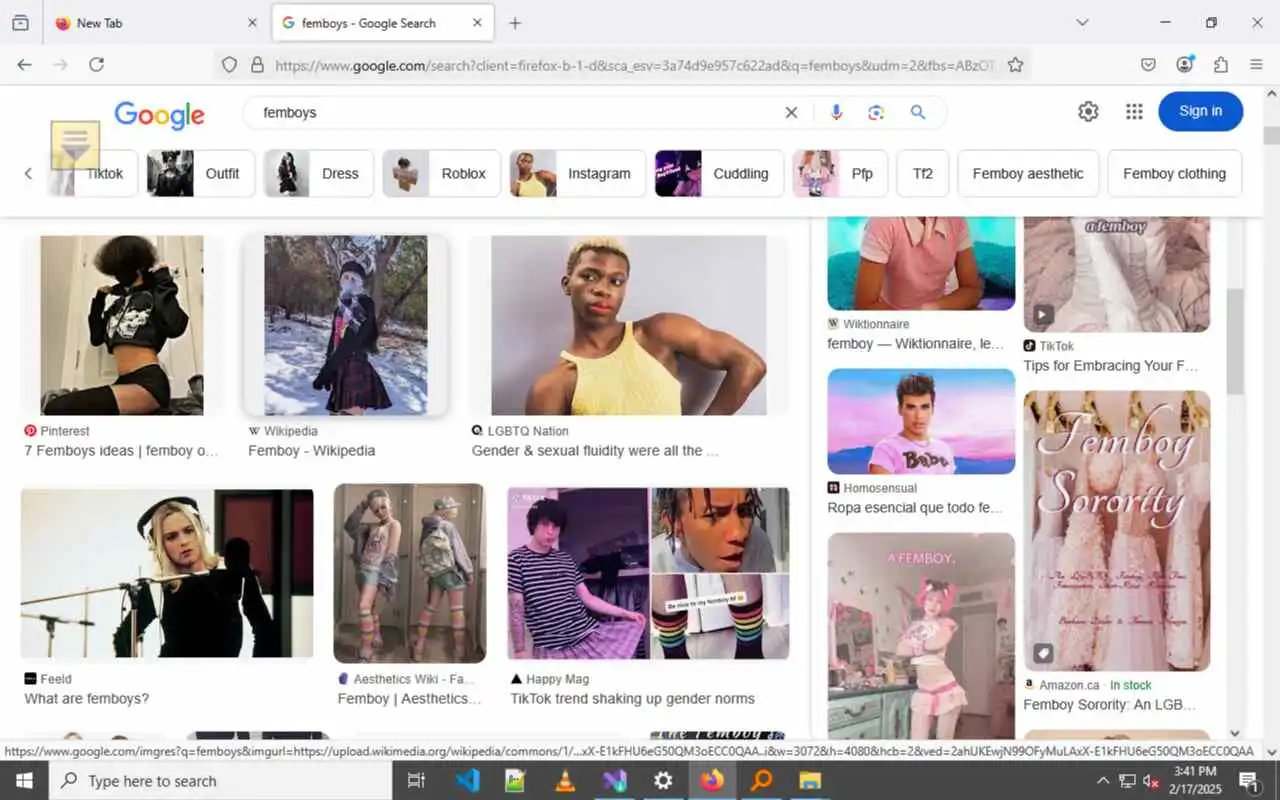Select the femboys - Google Search tab
The width and height of the screenshot is (1280, 800).
click(383, 23)
